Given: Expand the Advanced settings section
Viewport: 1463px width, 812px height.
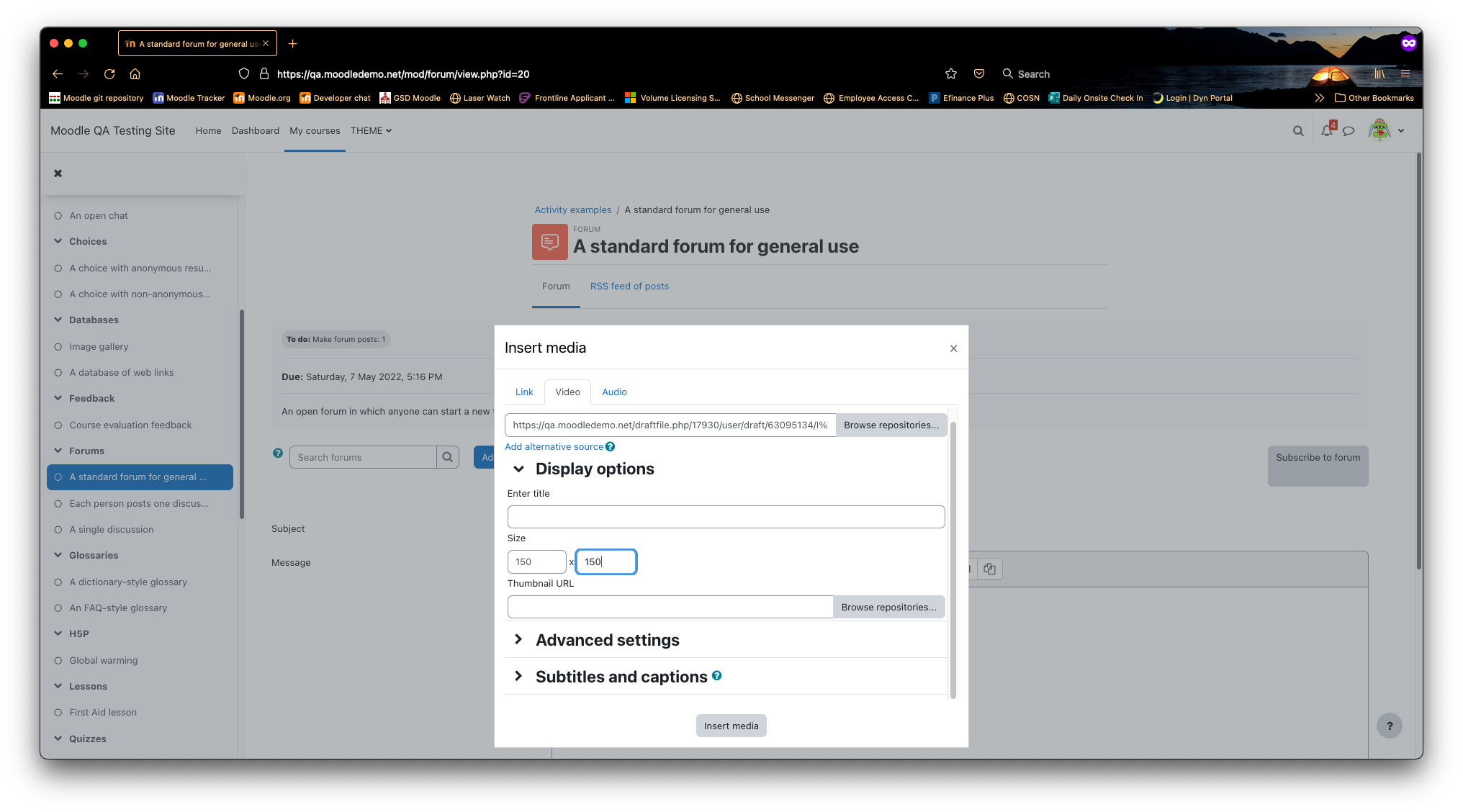Looking at the screenshot, I should pyautogui.click(x=518, y=639).
